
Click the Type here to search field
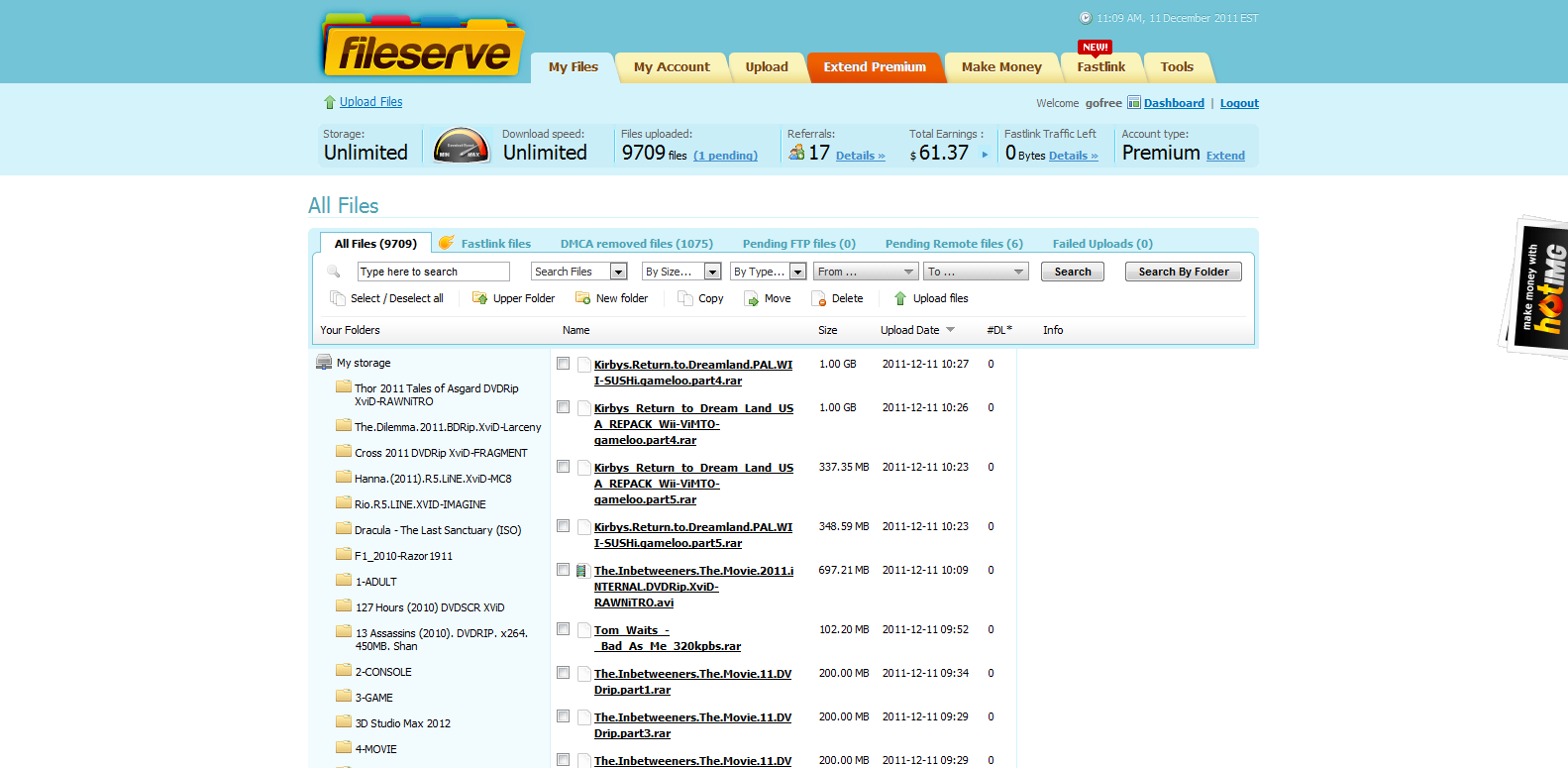tap(433, 272)
